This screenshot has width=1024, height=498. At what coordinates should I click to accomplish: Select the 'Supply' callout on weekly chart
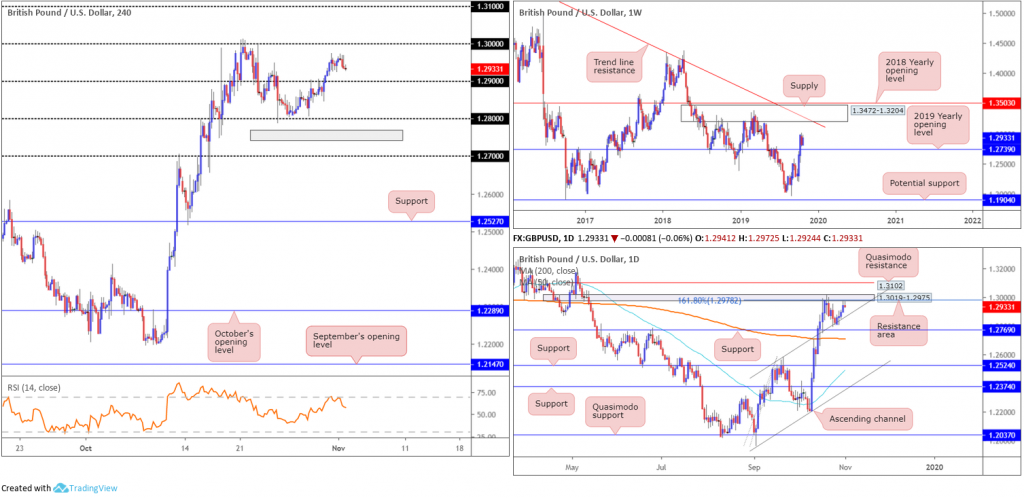(x=805, y=84)
